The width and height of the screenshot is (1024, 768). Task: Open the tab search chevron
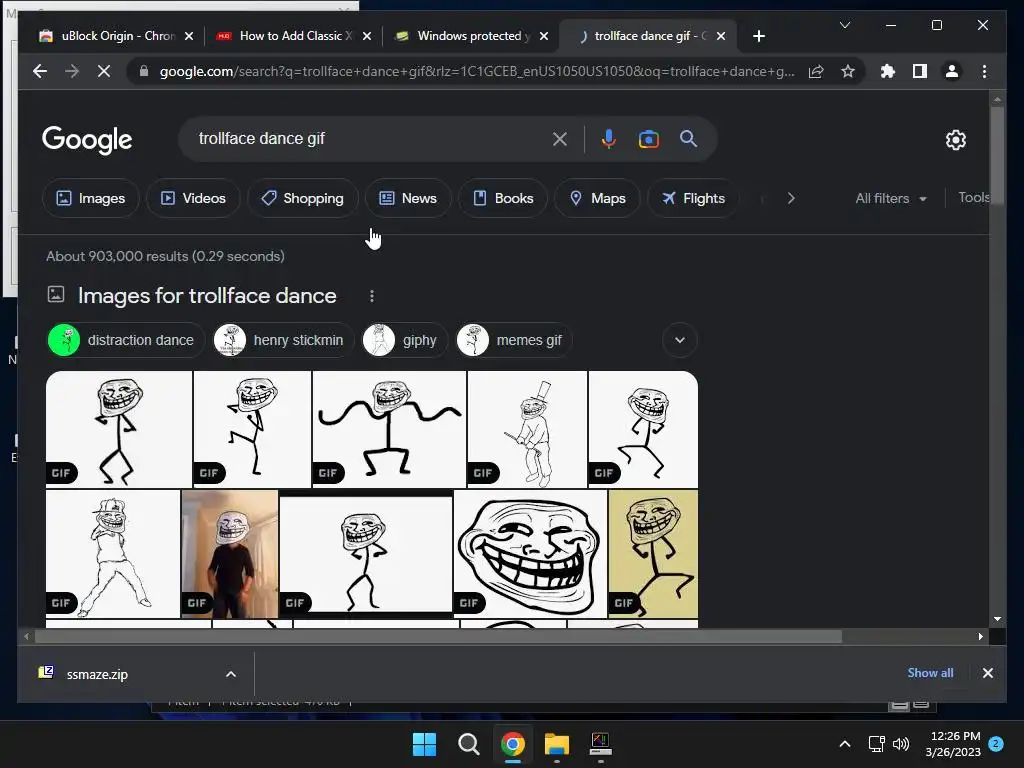844,25
